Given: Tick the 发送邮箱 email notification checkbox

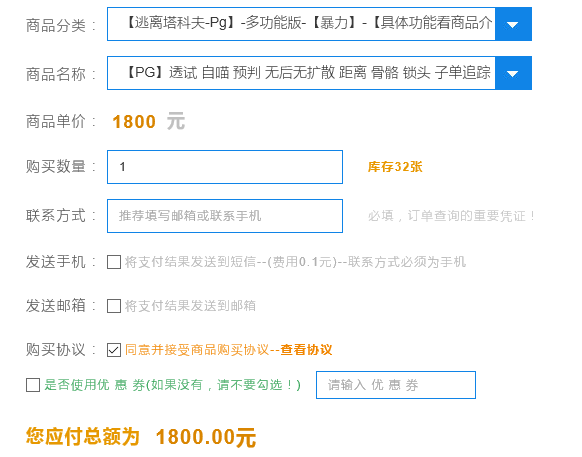Looking at the screenshot, I should tap(114, 306).
